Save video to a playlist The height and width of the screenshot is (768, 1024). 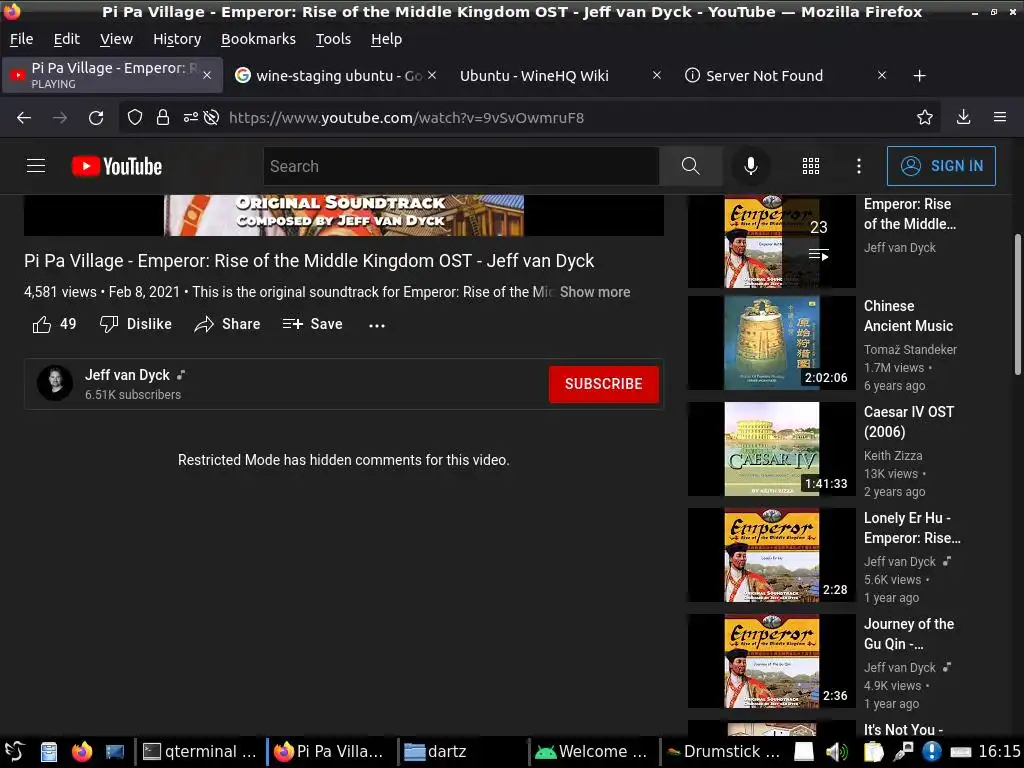tap(312, 324)
